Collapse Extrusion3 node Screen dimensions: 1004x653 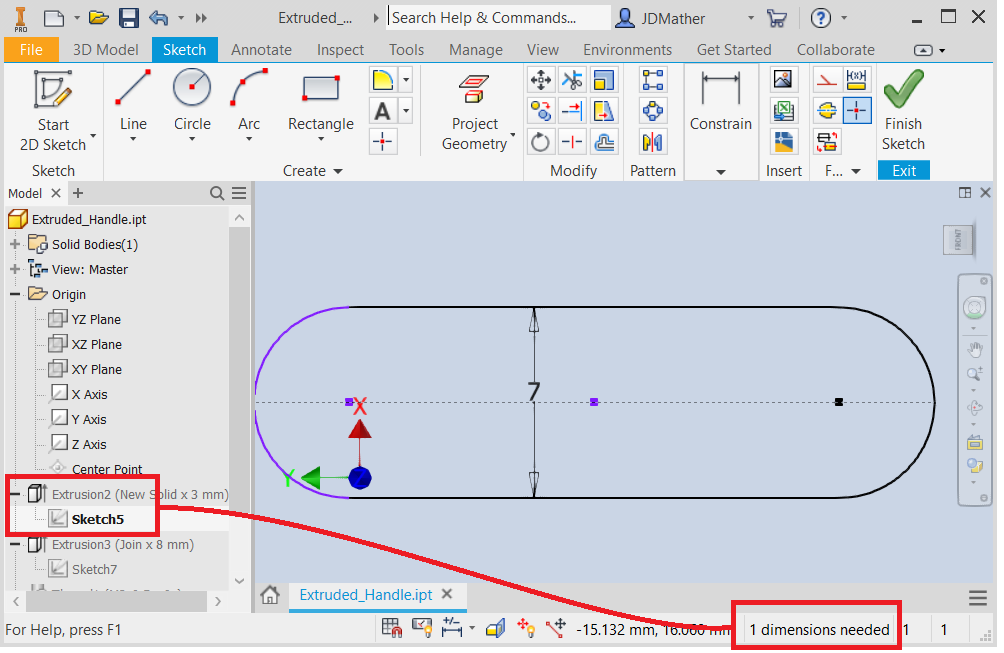tap(15, 544)
